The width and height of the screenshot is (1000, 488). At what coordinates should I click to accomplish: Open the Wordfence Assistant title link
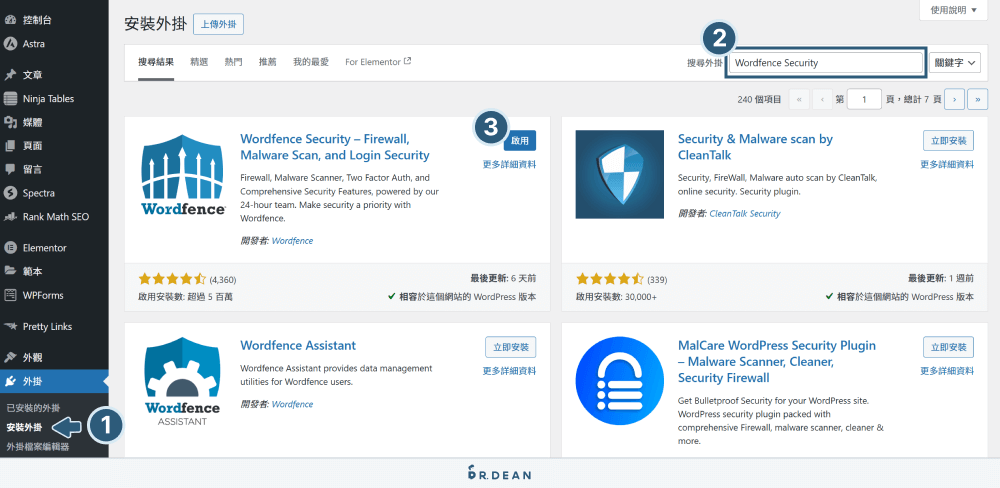click(298, 346)
